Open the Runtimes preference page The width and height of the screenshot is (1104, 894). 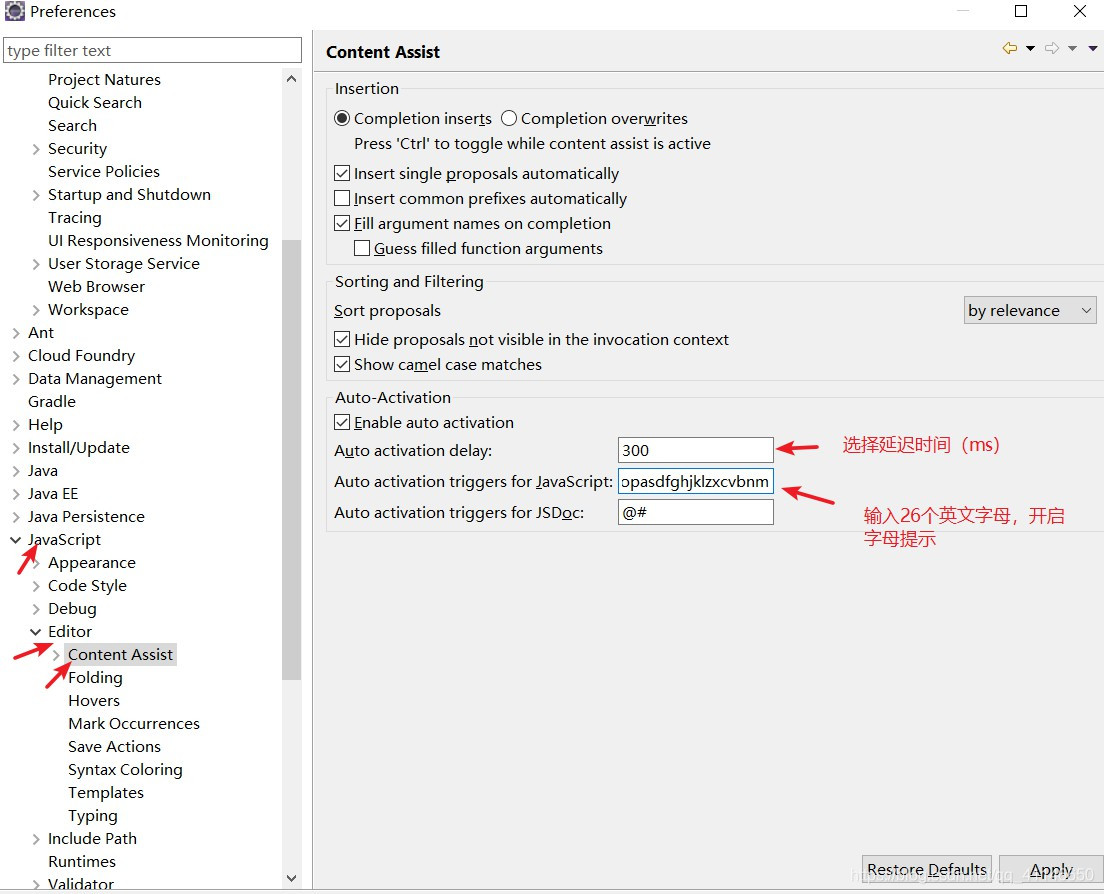[82, 862]
